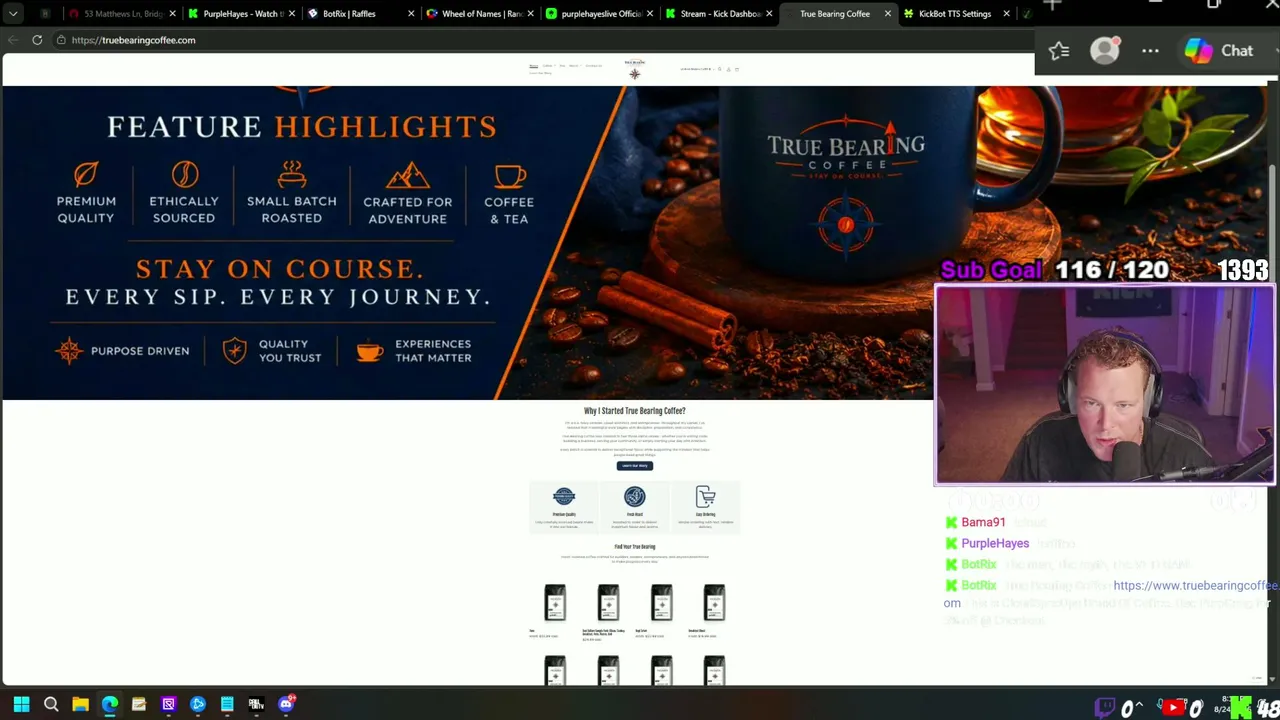Go back to the previous page
This screenshot has width=1280, height=720.
click(13, 40)
